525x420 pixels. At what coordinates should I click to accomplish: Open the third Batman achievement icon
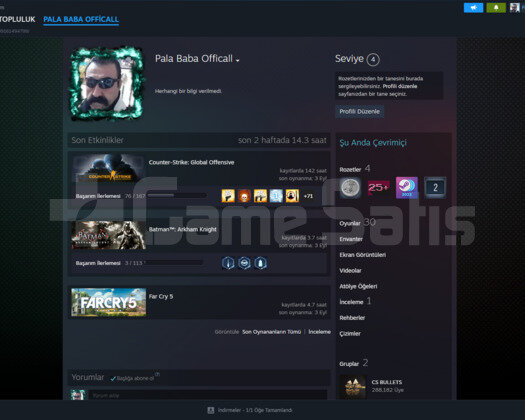(x=260, y=263)
